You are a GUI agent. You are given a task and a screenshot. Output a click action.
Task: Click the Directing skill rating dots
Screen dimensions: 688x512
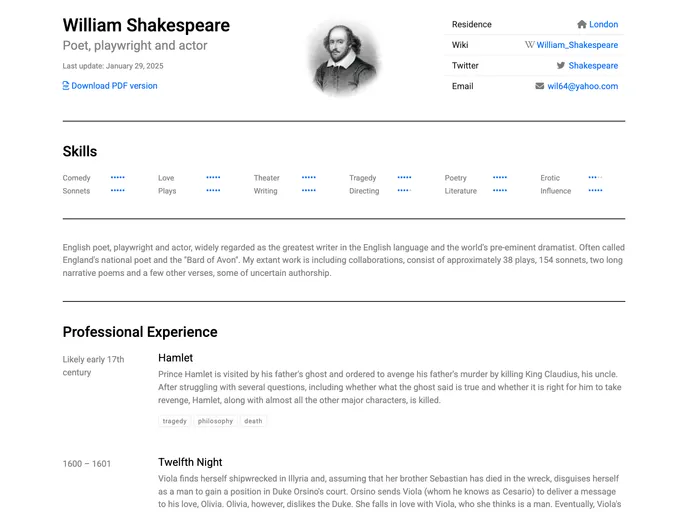404,190
